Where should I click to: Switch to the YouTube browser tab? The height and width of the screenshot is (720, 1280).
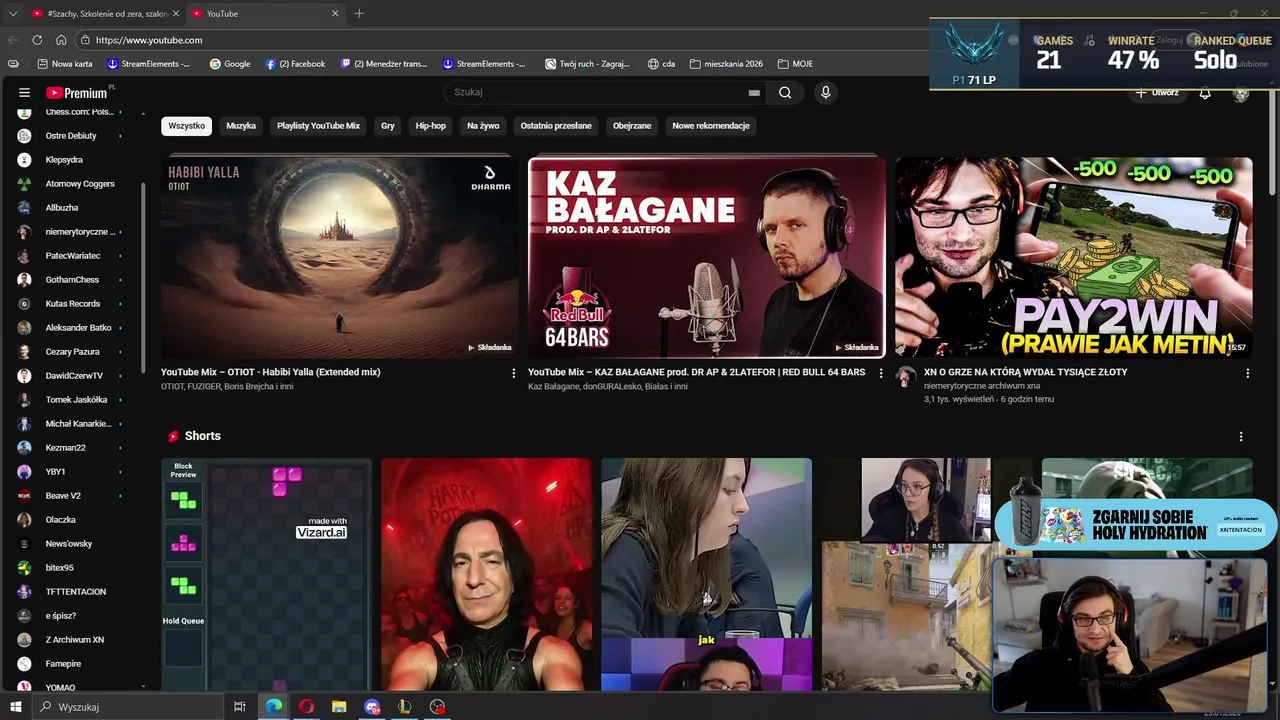265,14
